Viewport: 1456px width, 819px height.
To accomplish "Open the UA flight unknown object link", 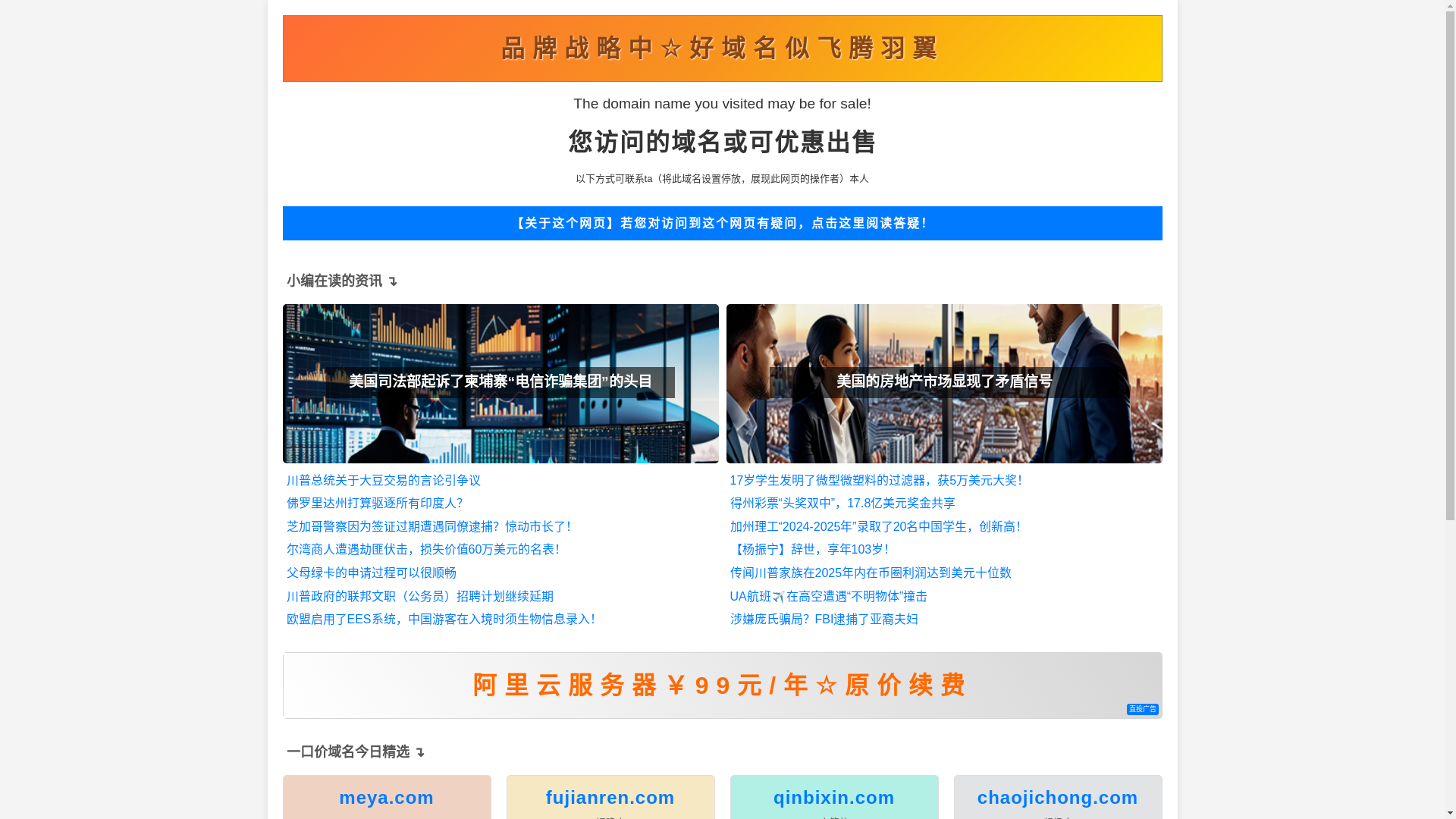I will tap(827, 596).
